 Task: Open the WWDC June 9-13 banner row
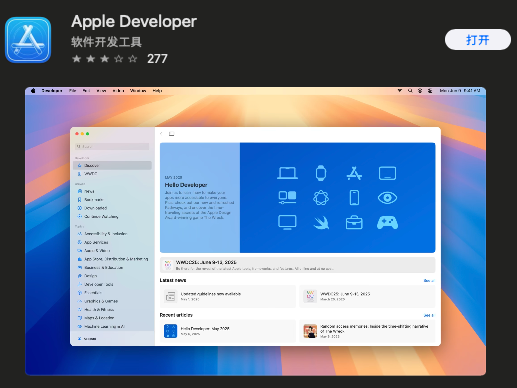click(297, 265)
